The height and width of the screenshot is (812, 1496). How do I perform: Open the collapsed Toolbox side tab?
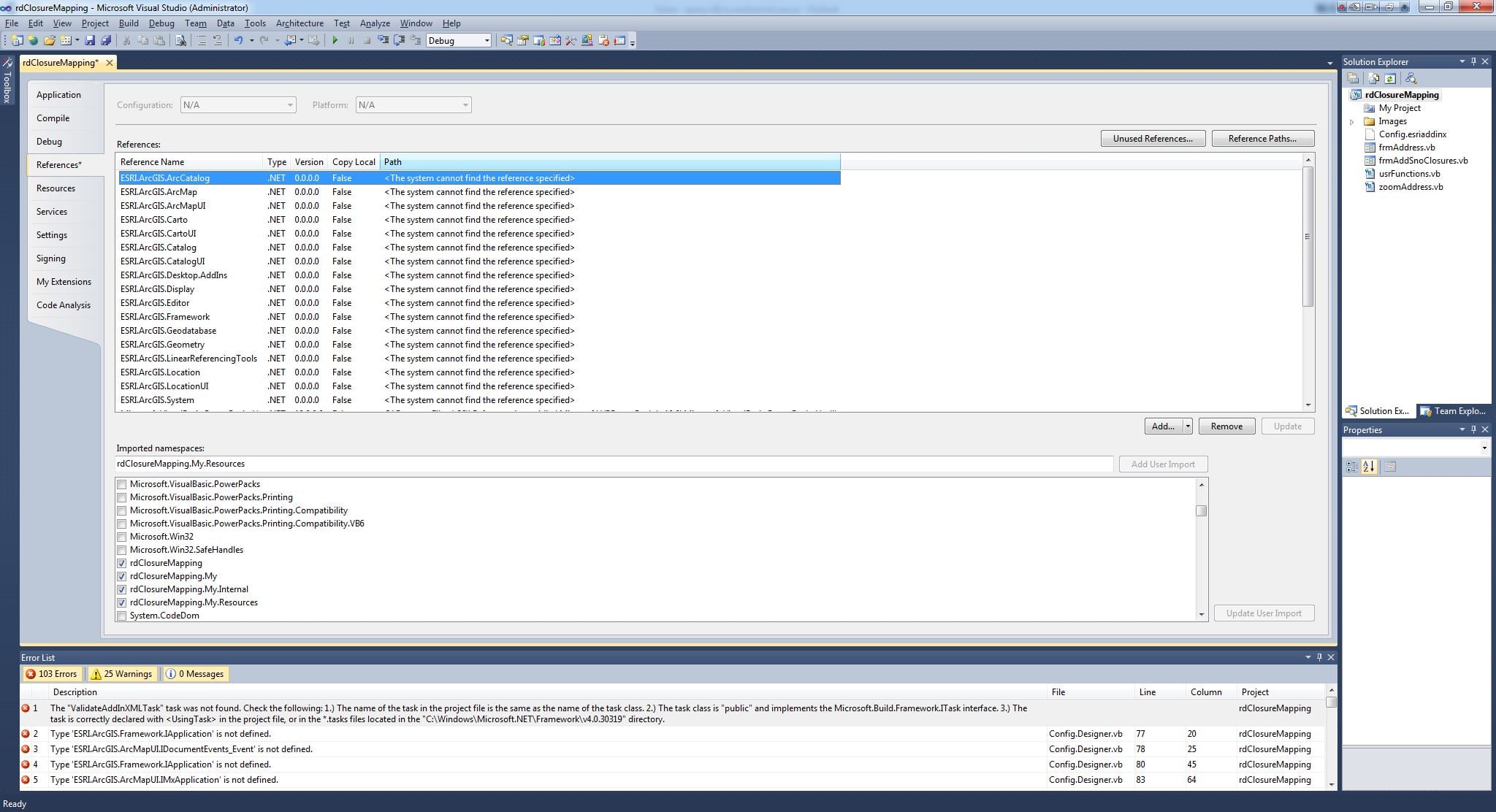[x=7, y=80]
